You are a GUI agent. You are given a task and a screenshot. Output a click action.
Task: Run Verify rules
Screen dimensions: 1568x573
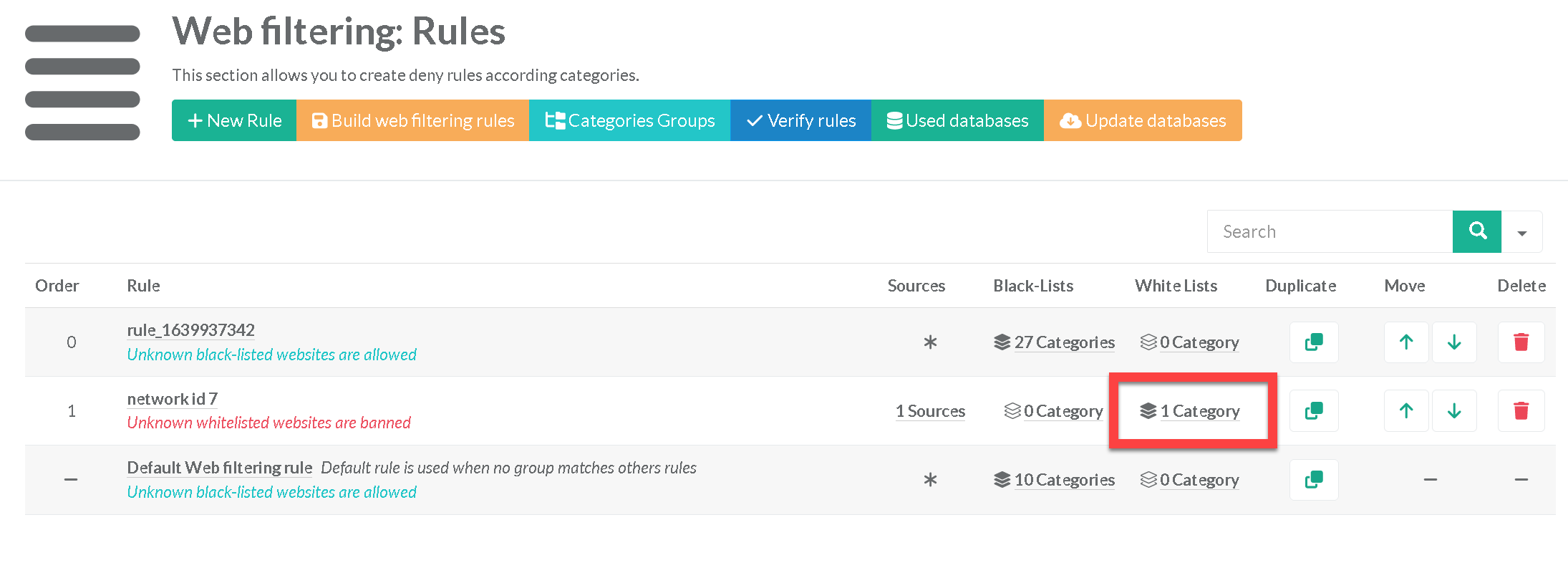(x=800, y=120)
